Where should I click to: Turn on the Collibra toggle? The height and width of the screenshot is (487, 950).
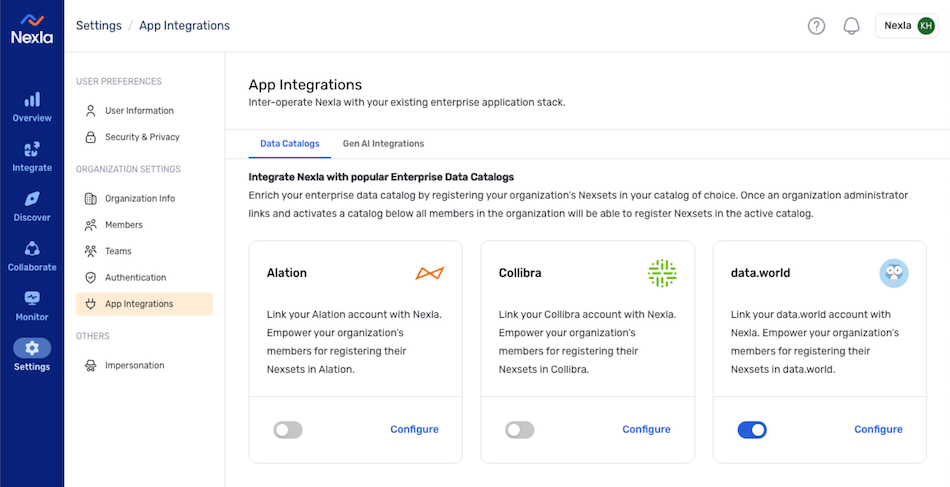point(520,430)
